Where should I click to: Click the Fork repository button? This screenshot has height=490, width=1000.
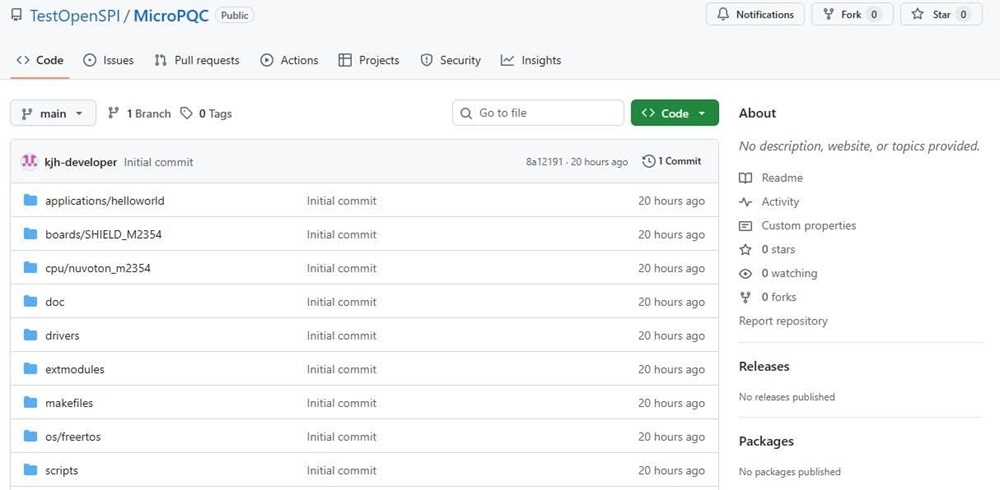(852, 15)
